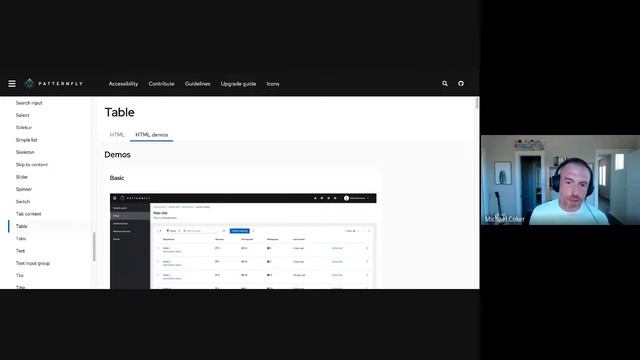Click the PatternFly logo
Image resolution: width=640 pixels, height=360 pixels.
[53, 84]
